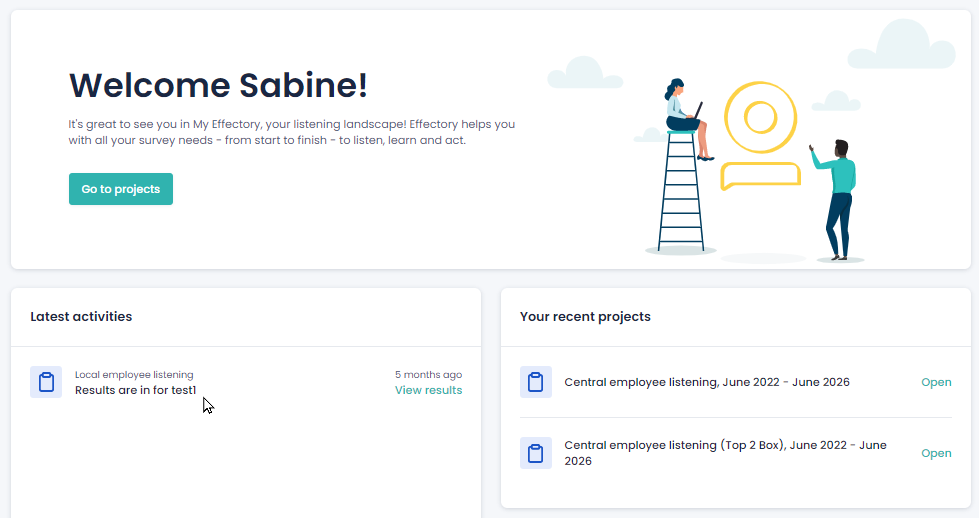Viewport: 979px width, 518px height.
Task: Select 'Results are in for test1' text
Action: 135,390
